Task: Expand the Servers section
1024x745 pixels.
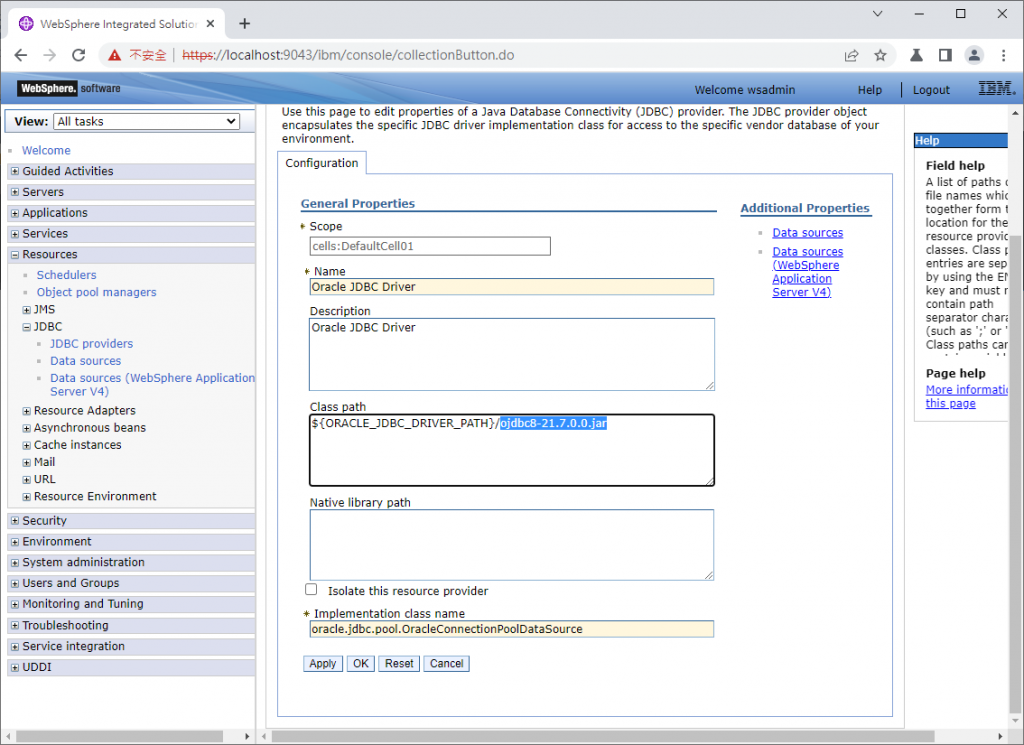Action: [x=15, y=192]
